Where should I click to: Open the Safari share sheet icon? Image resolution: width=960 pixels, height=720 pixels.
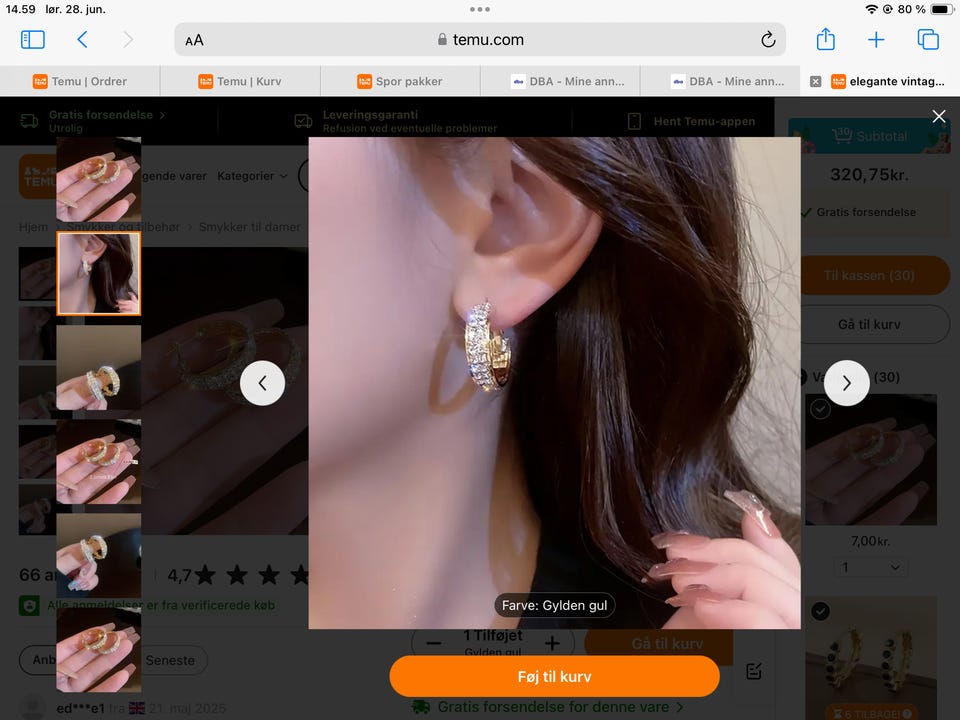(x=825, y=39)
